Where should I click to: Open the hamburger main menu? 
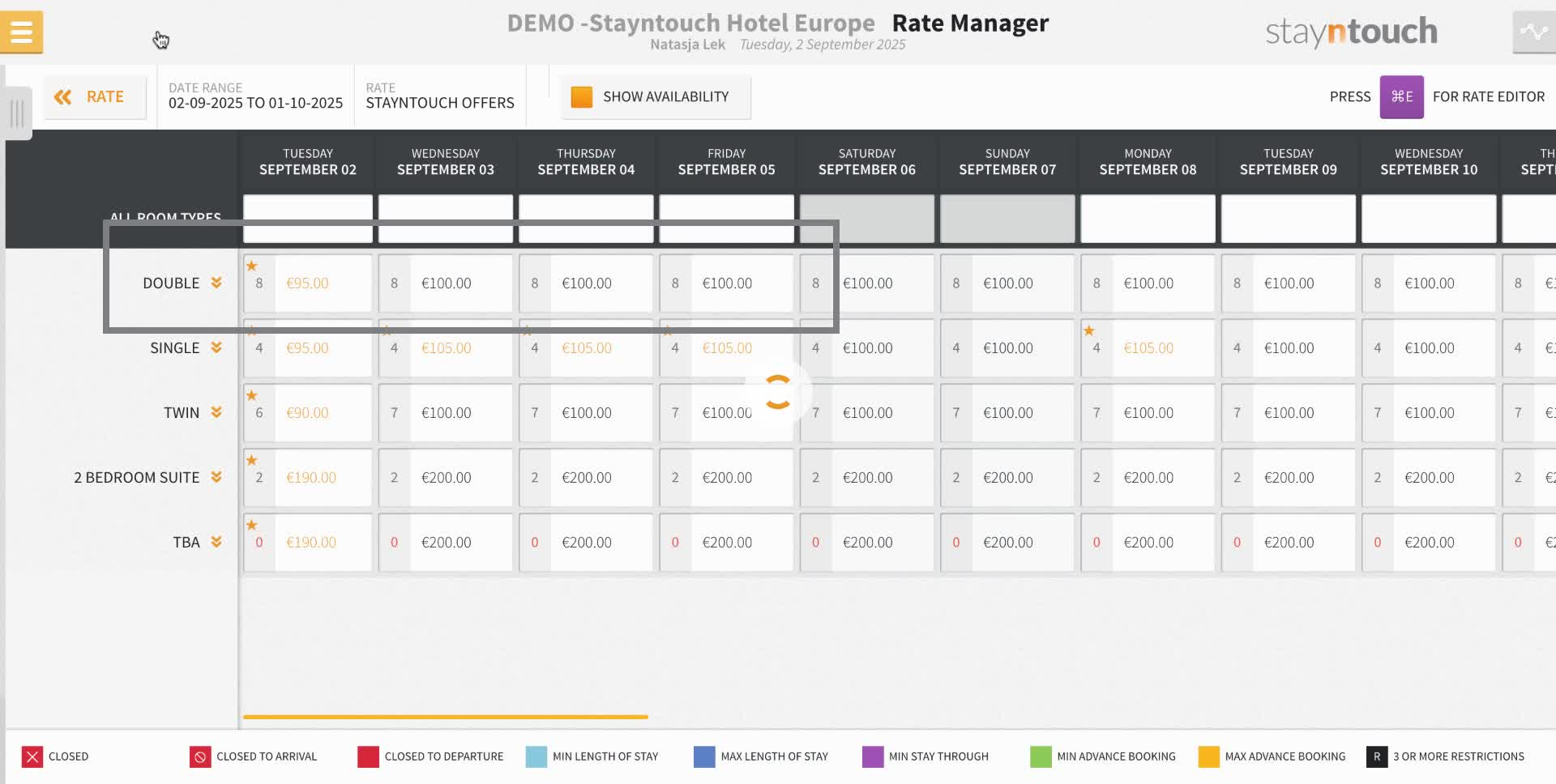22,32
